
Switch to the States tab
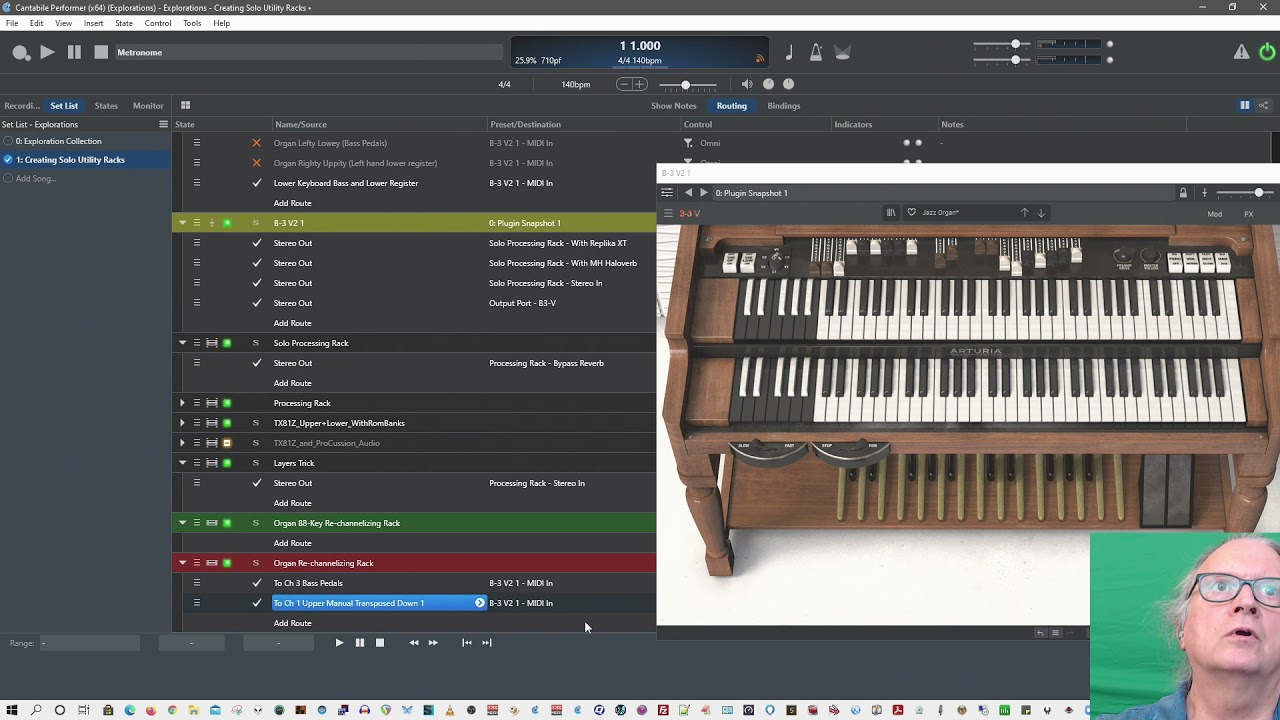click(x=106, y=105)
